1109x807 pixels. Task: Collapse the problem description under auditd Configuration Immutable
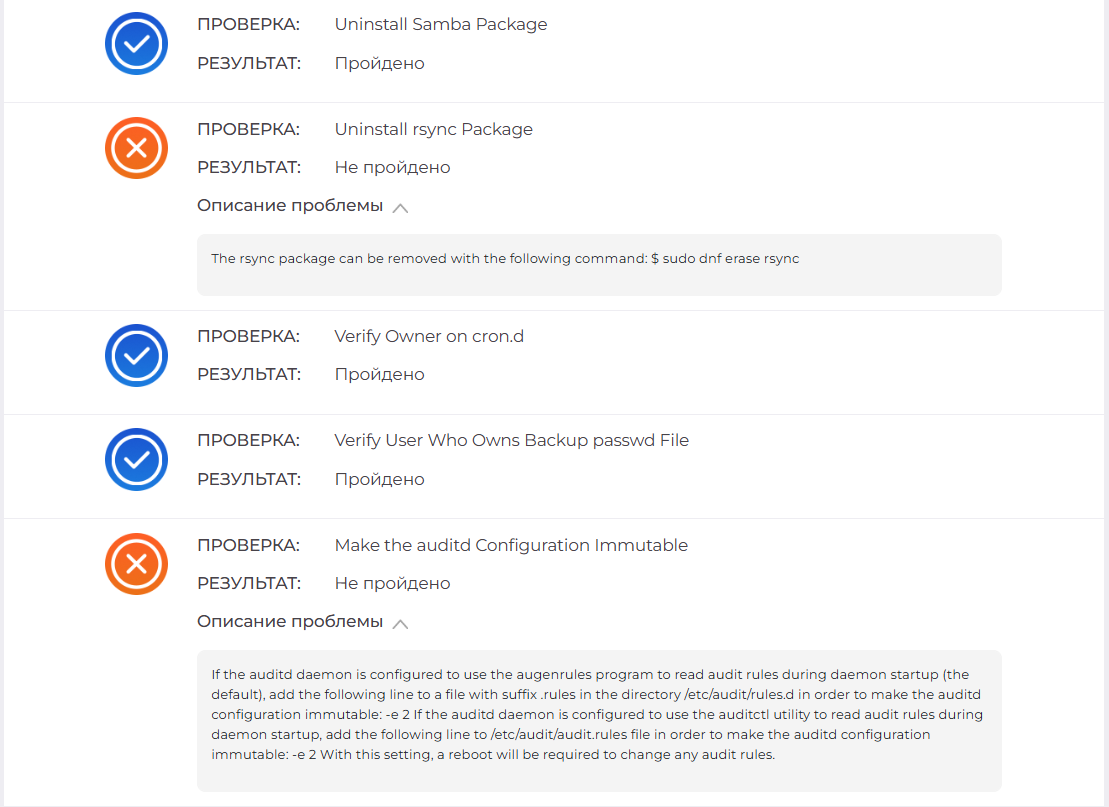(x=303, y=622)
